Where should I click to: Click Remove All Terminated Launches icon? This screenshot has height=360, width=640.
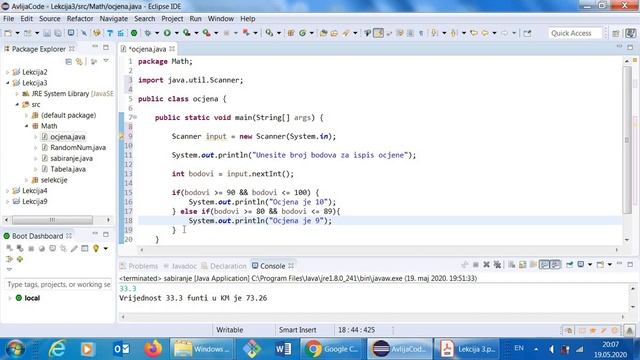(497, 265)
